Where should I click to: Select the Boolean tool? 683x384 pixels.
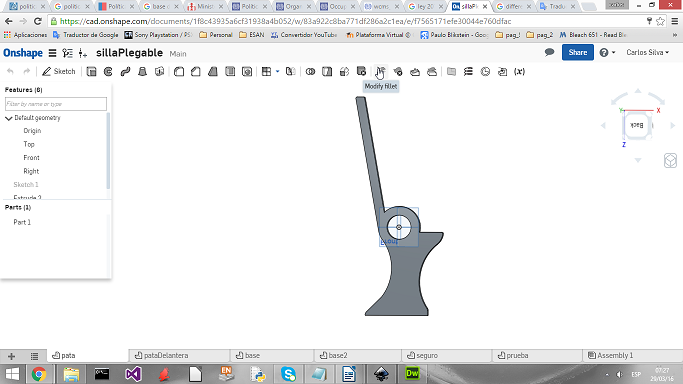pyautogui.click(x=310, y=71)
